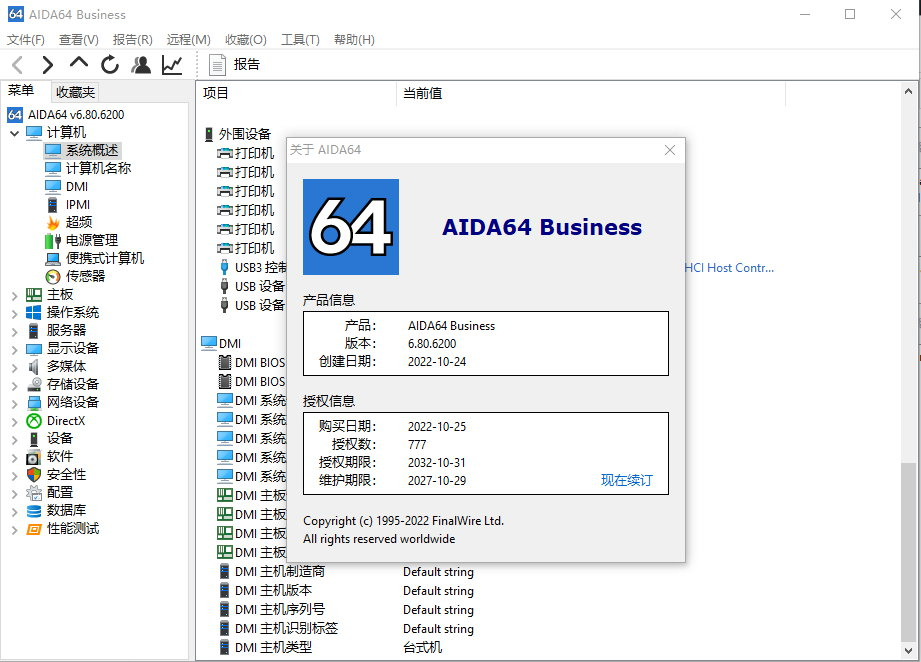This screenshot has height=662, width=921.
Task: Open the 查看(V) menu
Action: (x=79, y=40)
